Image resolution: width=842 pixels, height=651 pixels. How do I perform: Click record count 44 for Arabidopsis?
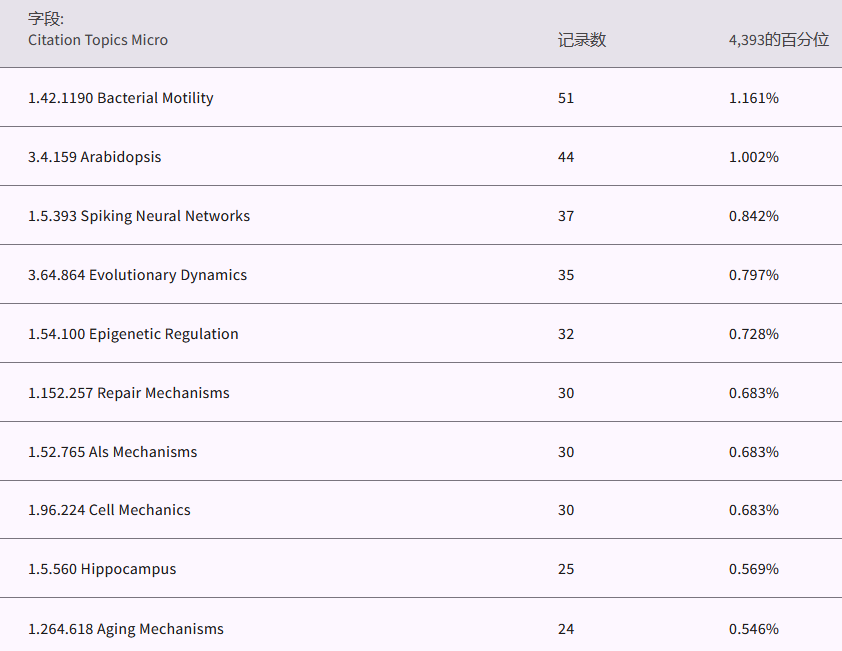coord(566,157)
